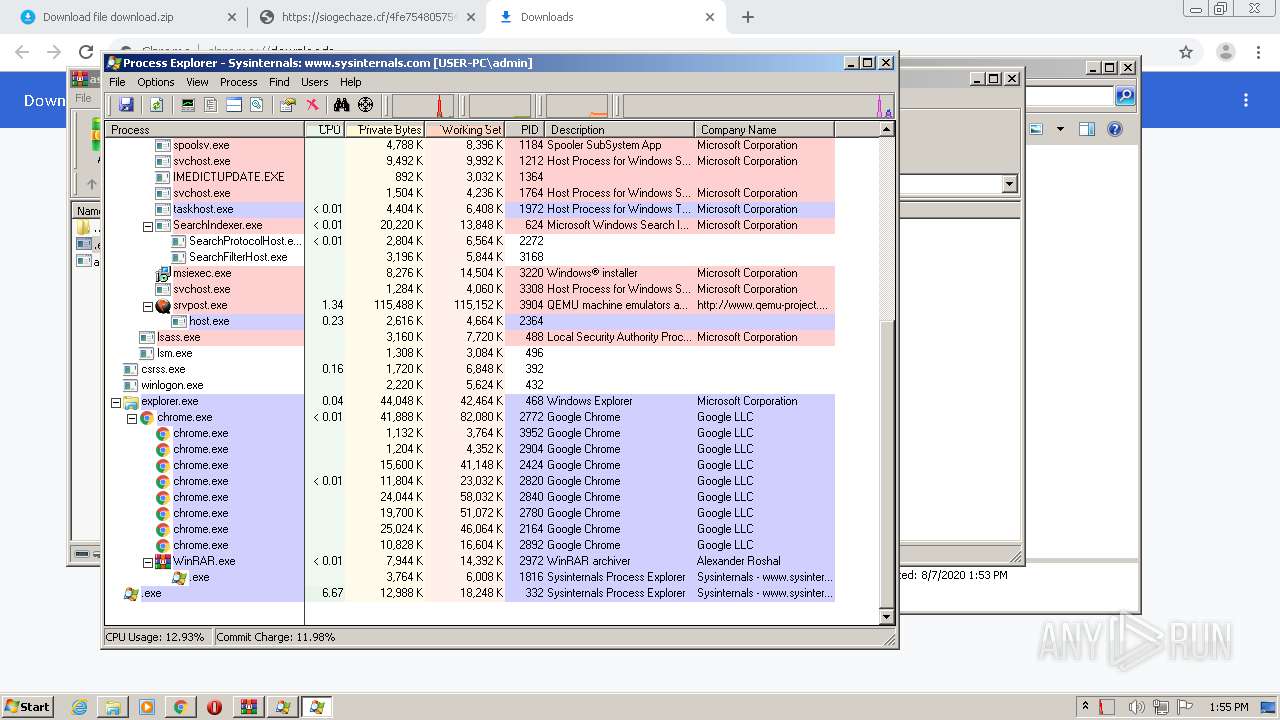Click the binoculars Find Handle icon
Viewport: 1280px width, 720px height.
(x=342, y=105)
